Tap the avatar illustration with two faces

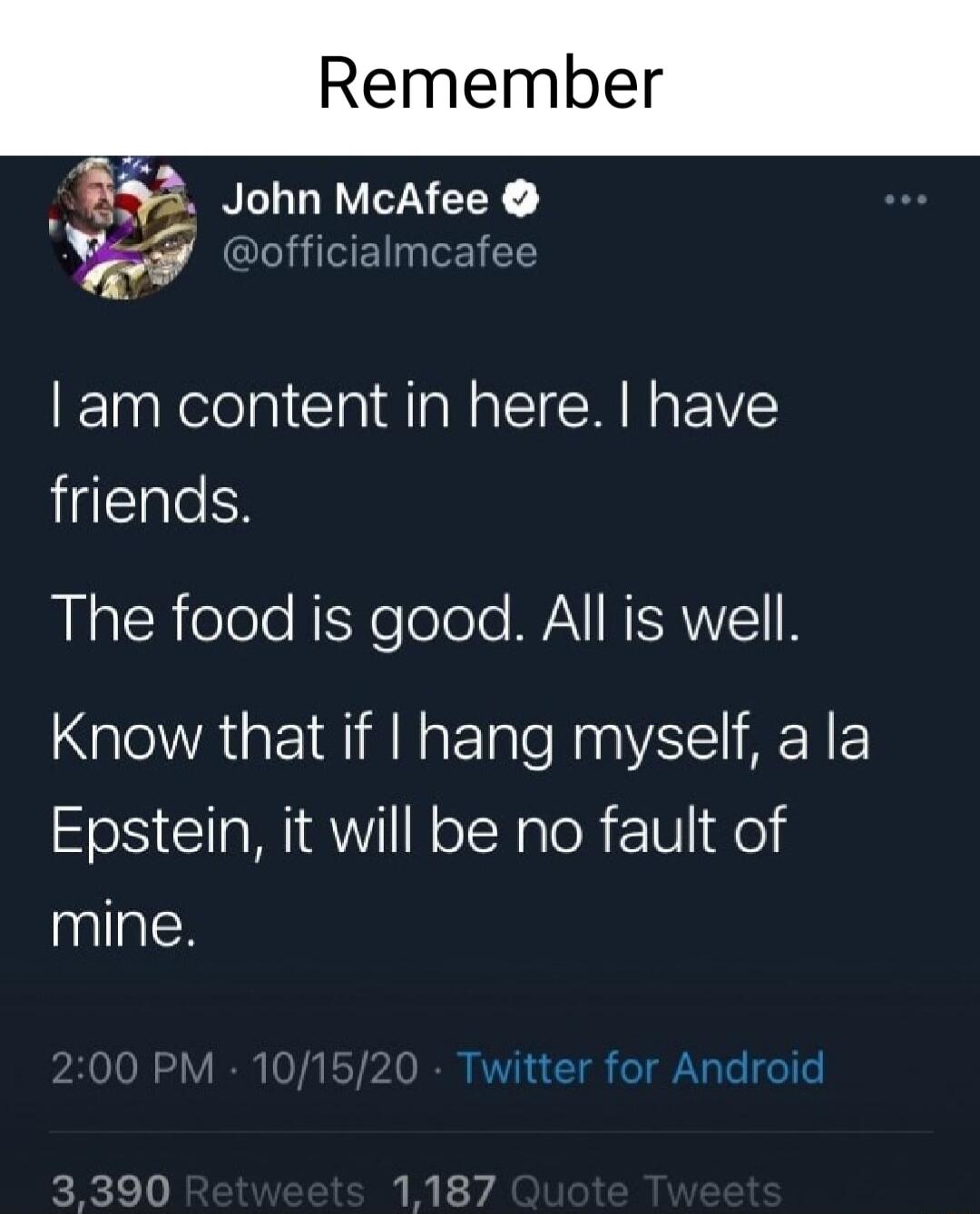pos(122,227)
